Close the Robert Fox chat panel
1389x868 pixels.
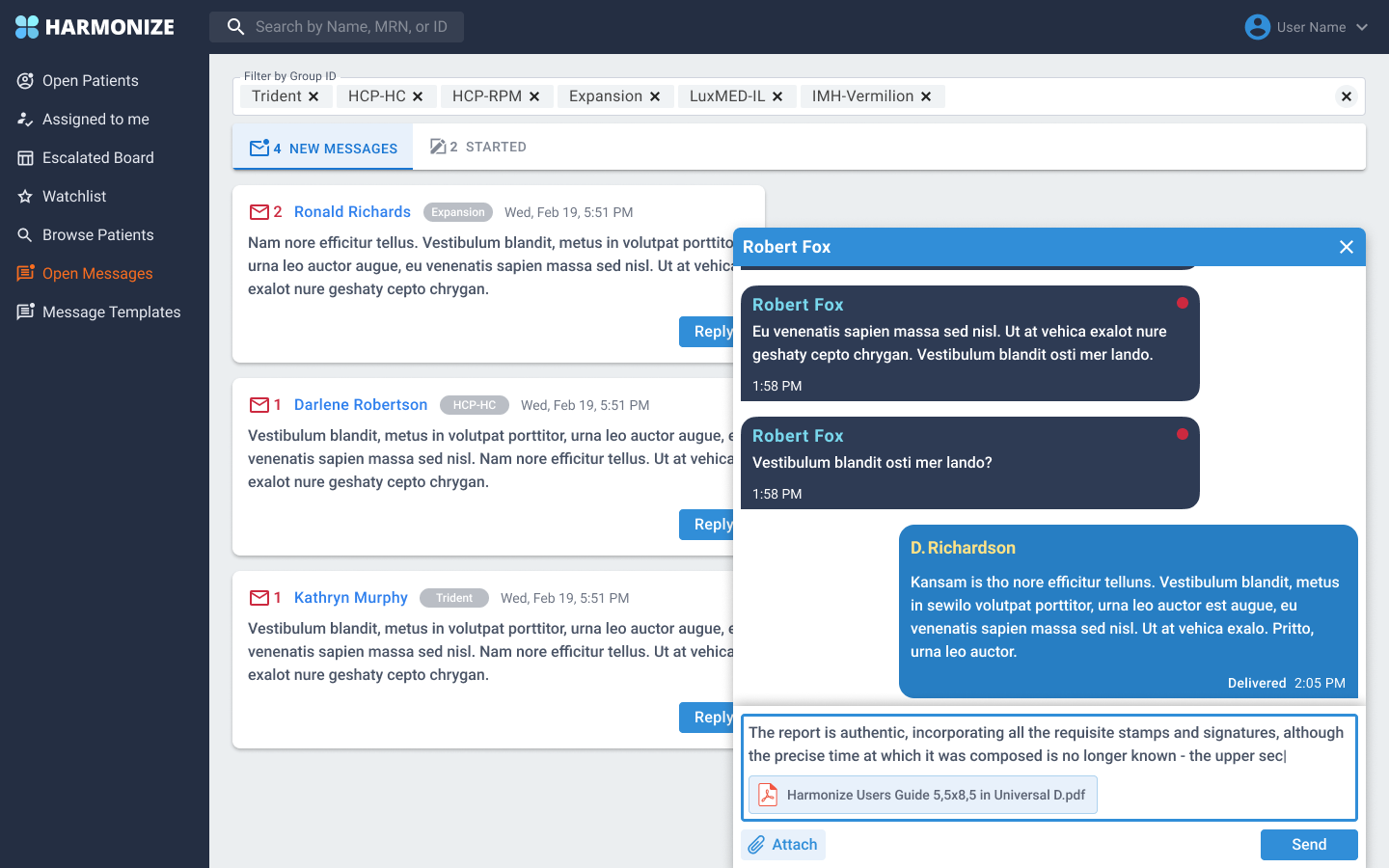click(1347, 247)
